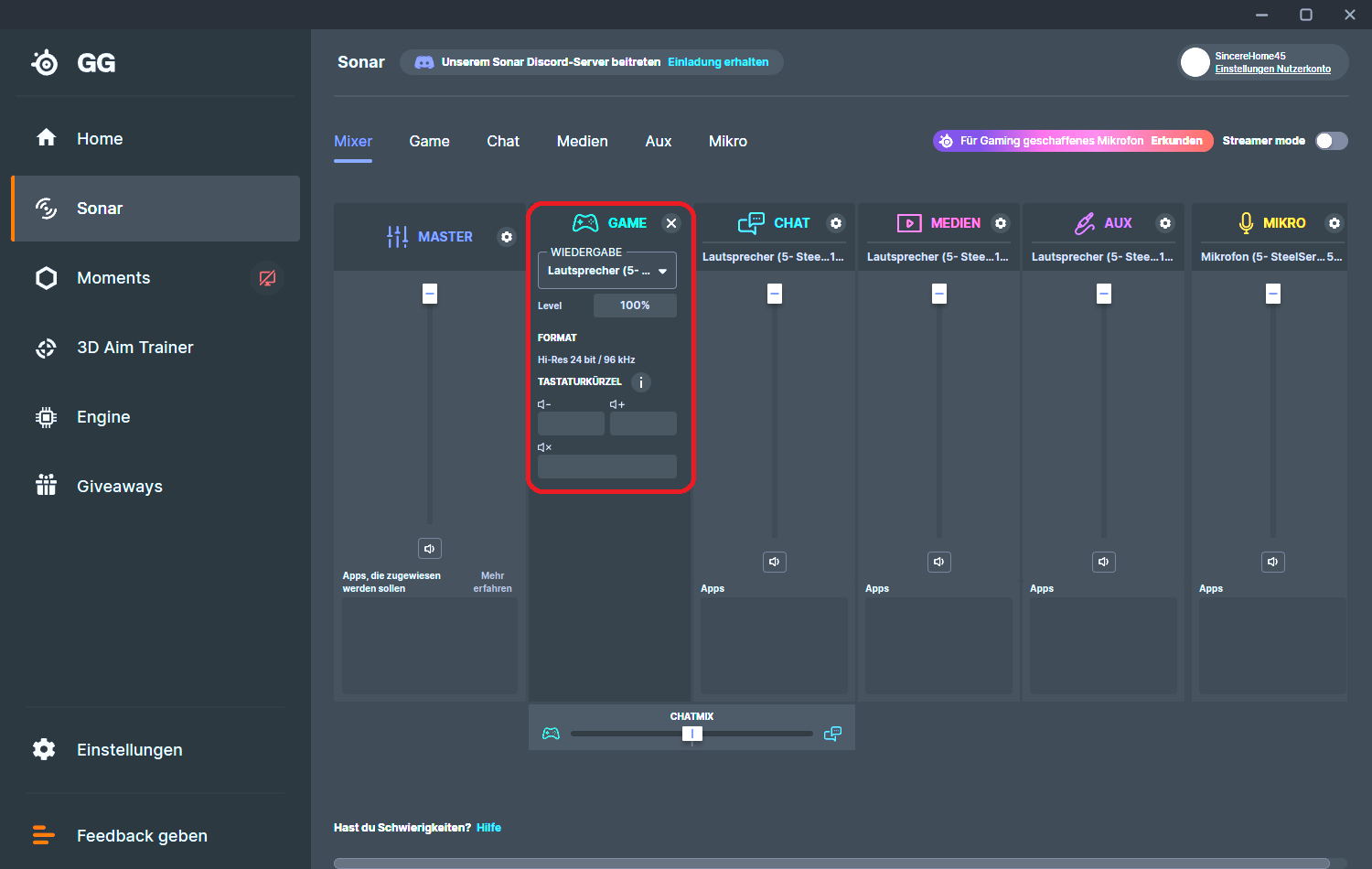The image size is (1372, 869).
Task: Open the GAME channel settings gear
Action: point(671,222)
